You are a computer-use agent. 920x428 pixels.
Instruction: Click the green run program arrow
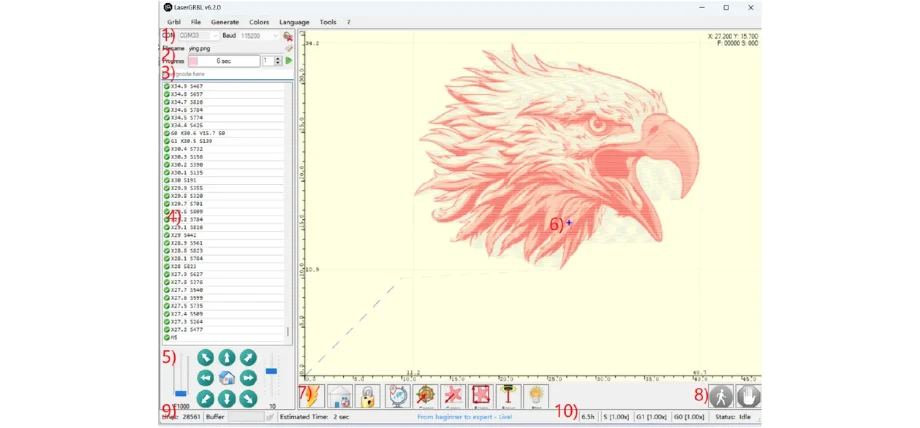(289, 60)
